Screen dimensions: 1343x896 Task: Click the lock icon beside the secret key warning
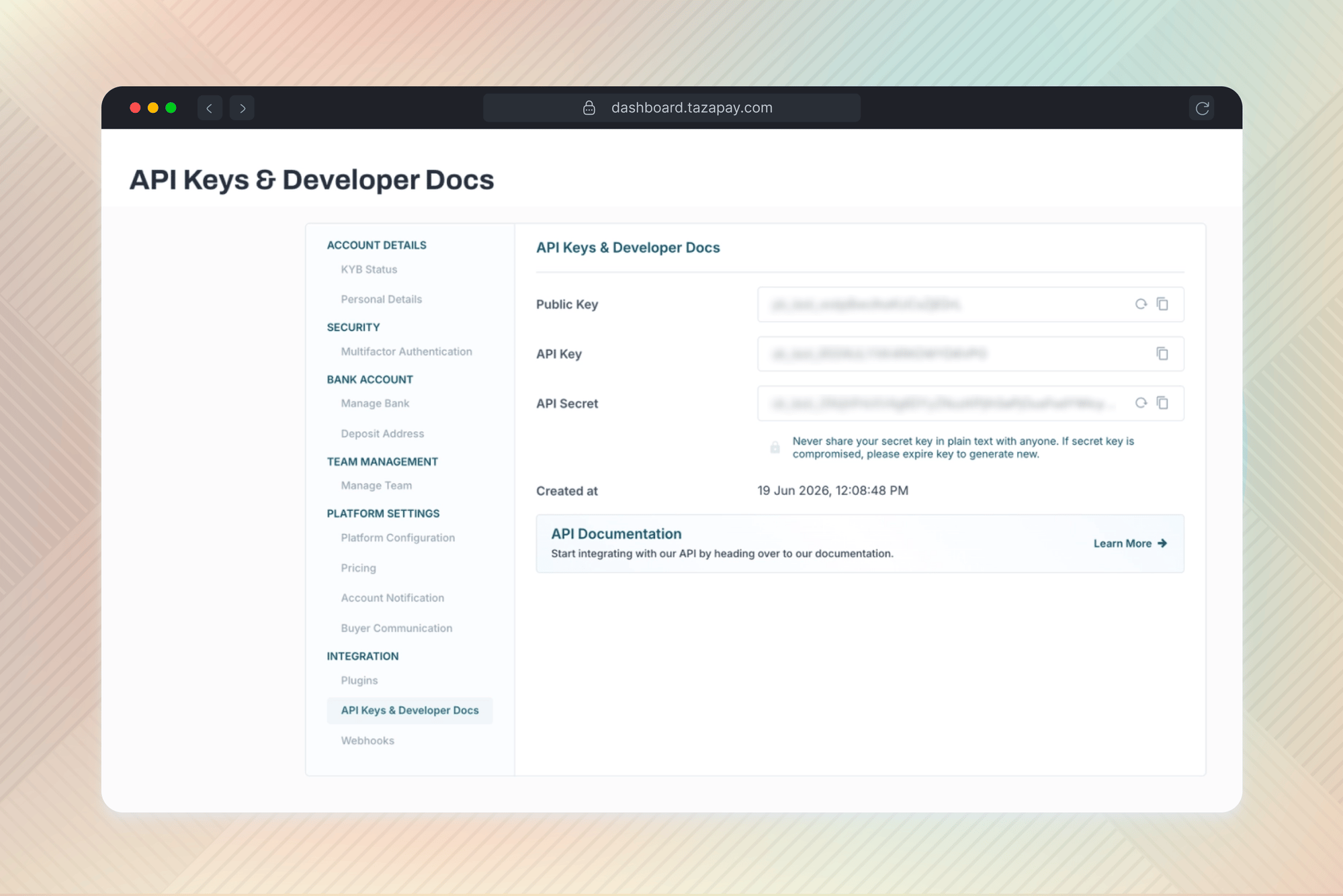775,447
